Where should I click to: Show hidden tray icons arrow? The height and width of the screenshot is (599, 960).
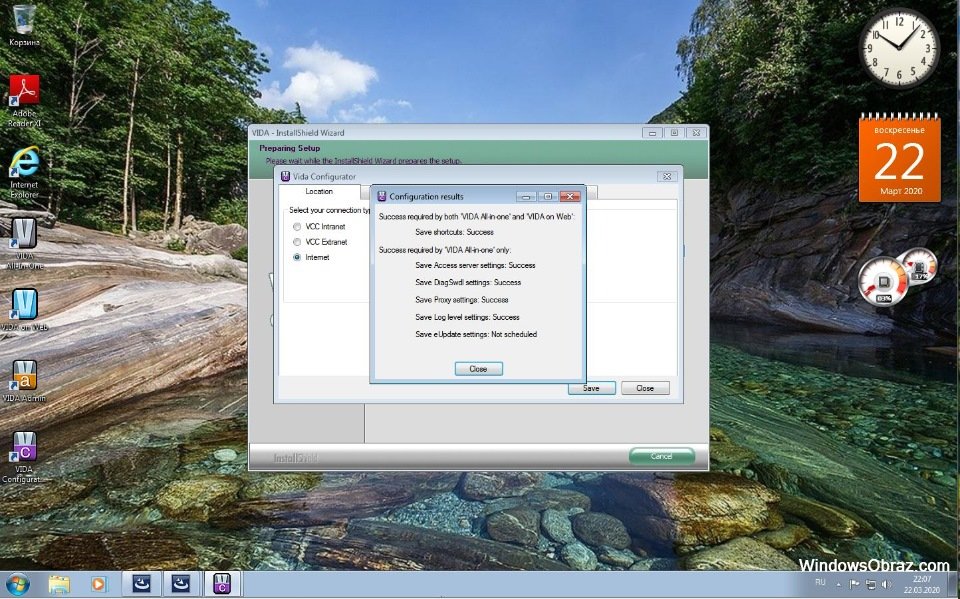pos(839,584)
